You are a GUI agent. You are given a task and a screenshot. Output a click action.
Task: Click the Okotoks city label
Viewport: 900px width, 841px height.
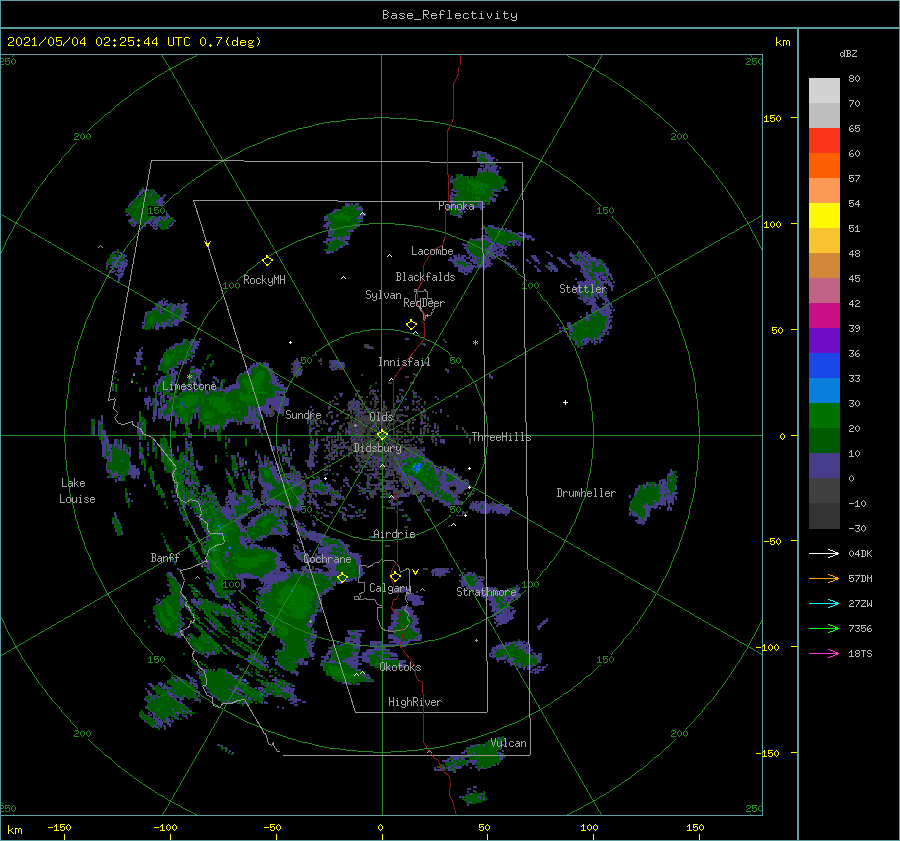click(400, 667)
